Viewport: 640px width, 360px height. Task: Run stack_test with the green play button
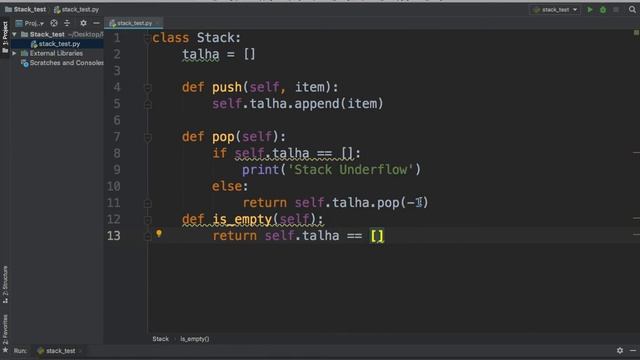pos(590,9)
